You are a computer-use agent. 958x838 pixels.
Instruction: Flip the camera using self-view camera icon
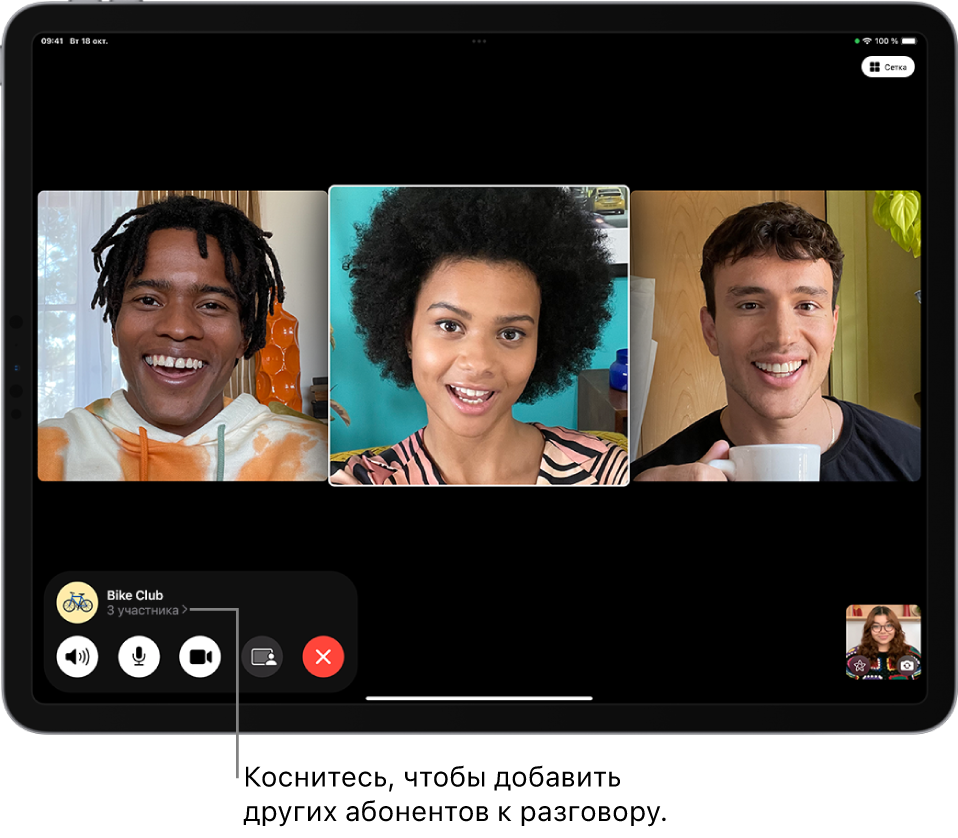pyautogui.click(x=906, y=665)
